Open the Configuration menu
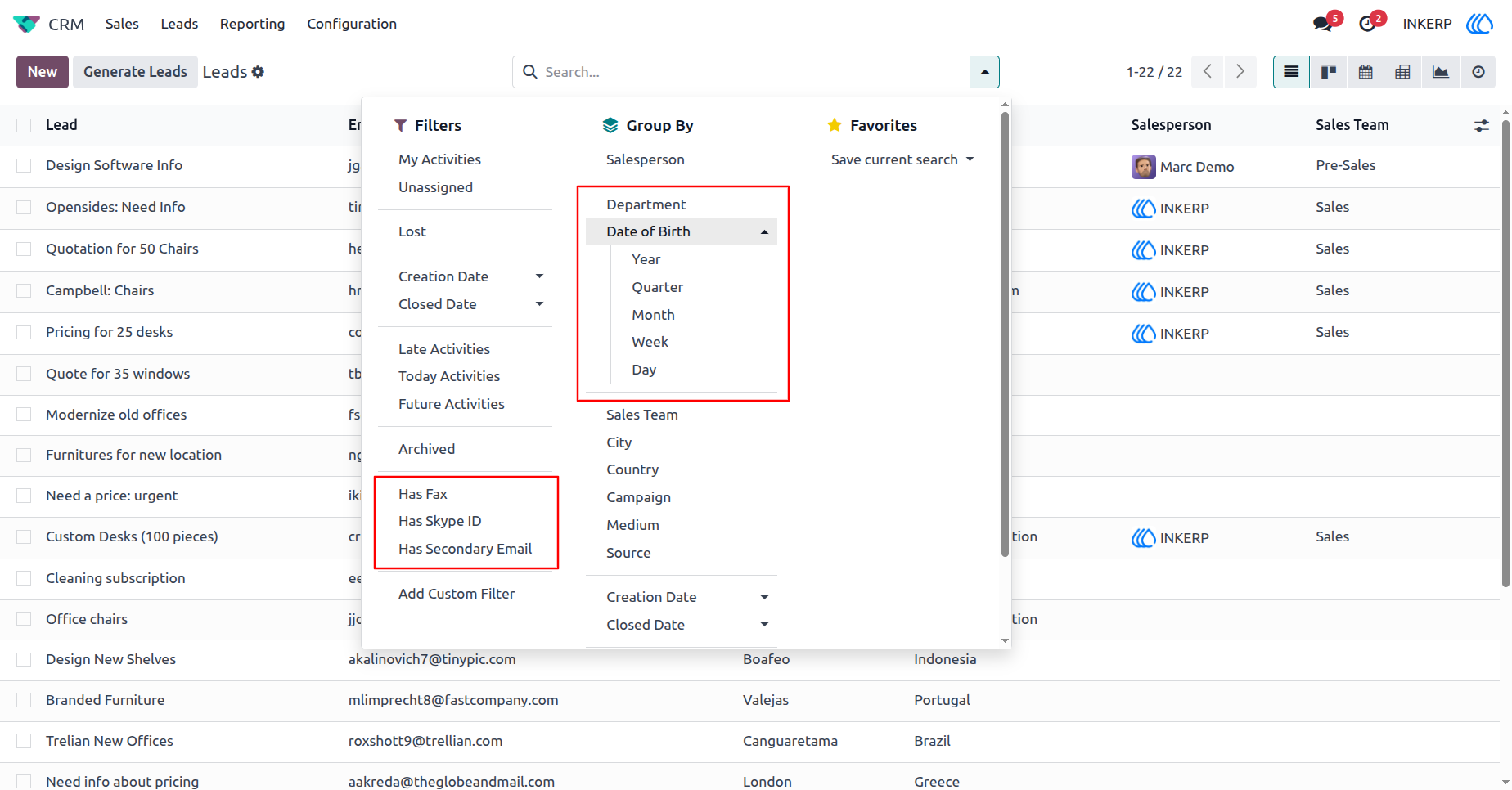This screenshot has width=1512, height=790. coord(352,24)
